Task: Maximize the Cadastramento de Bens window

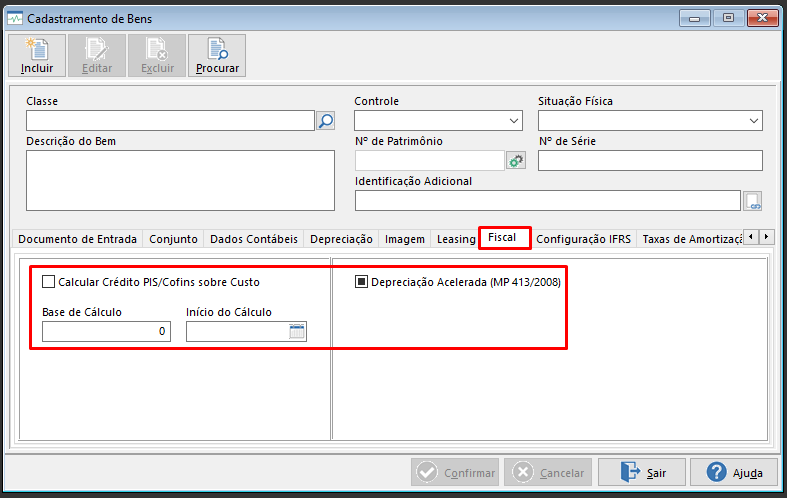Action: click(x=728, y=19)
